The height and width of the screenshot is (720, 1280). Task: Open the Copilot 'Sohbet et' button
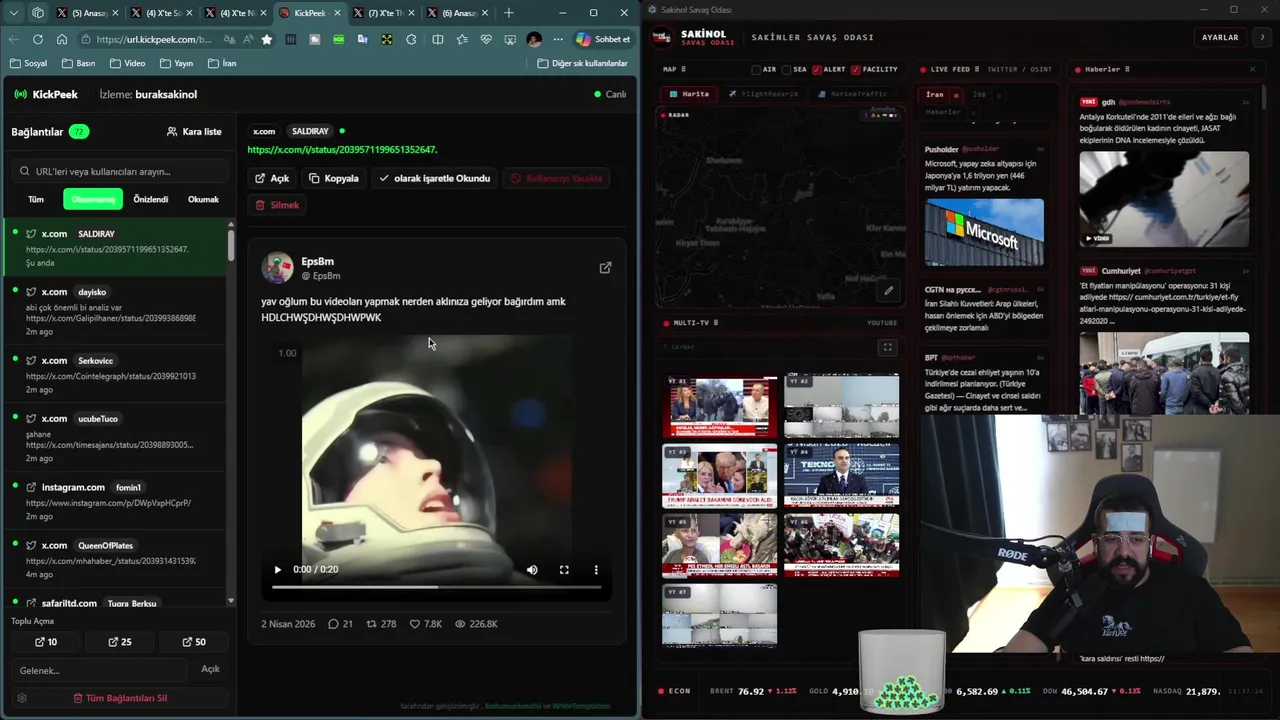(x=604, y=39)
